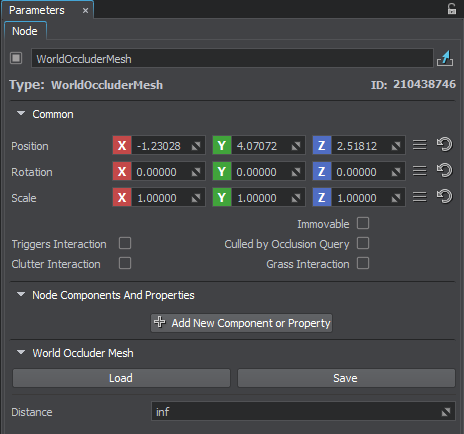The width and height of the screenshot is (464, 434).
Task: Enable Culled by Occlusion Query checkbox
Action: click(363, 243)
